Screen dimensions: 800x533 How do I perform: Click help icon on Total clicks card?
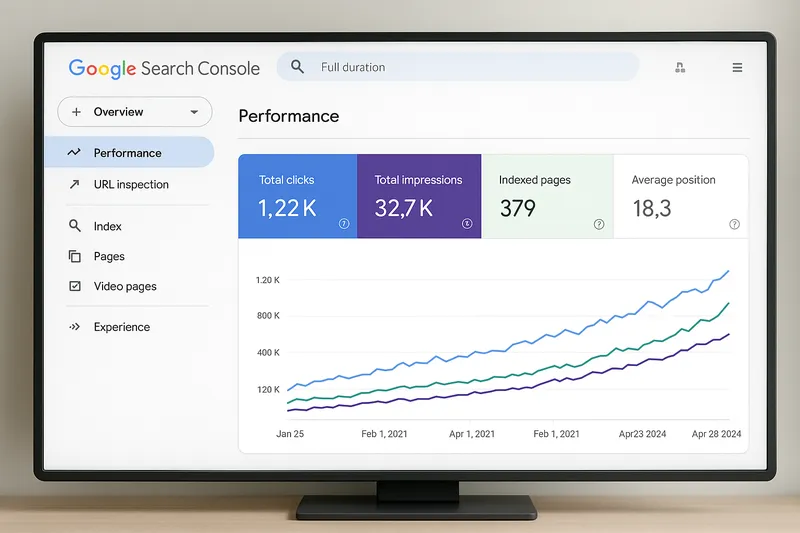coord(344,223)
